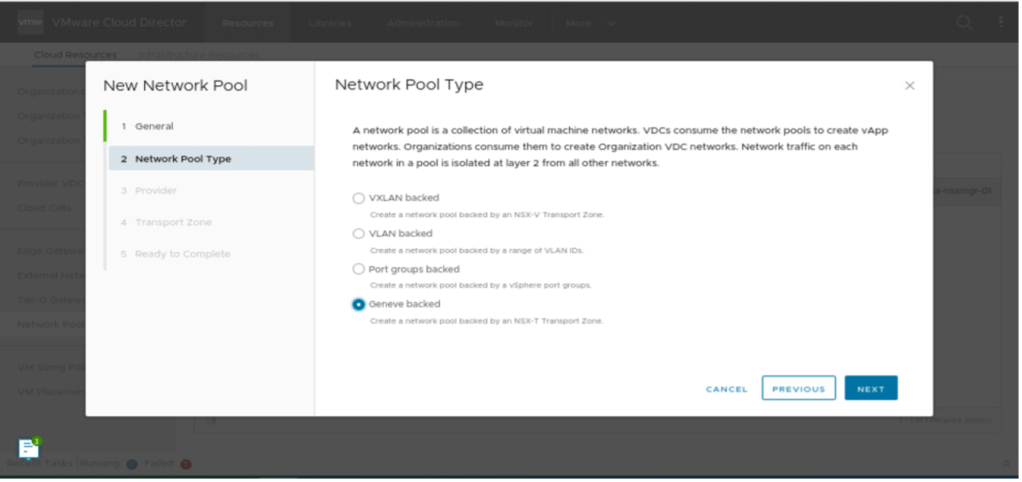Pick the Geneve backed radio button

pyautogui.click(x=359, y=304)
